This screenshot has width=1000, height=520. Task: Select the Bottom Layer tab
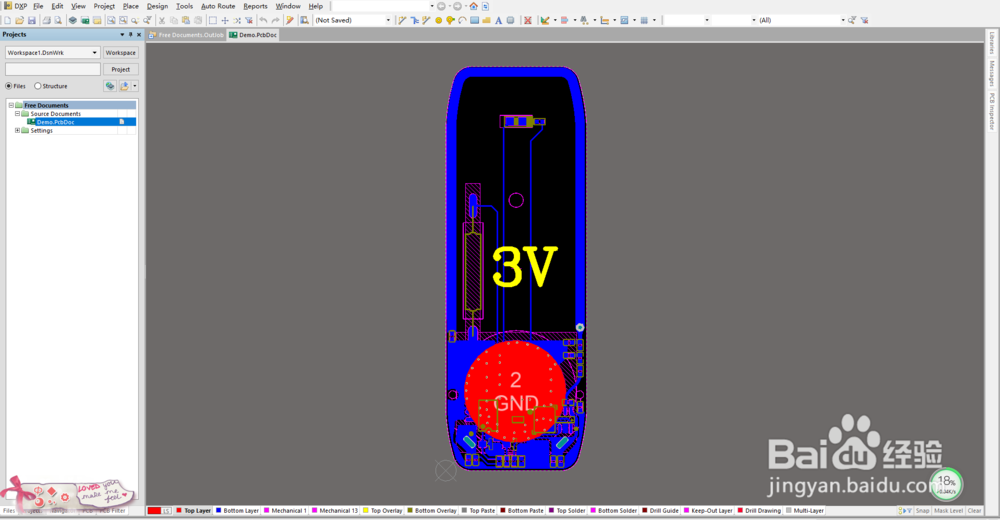[x=237, y=510]
